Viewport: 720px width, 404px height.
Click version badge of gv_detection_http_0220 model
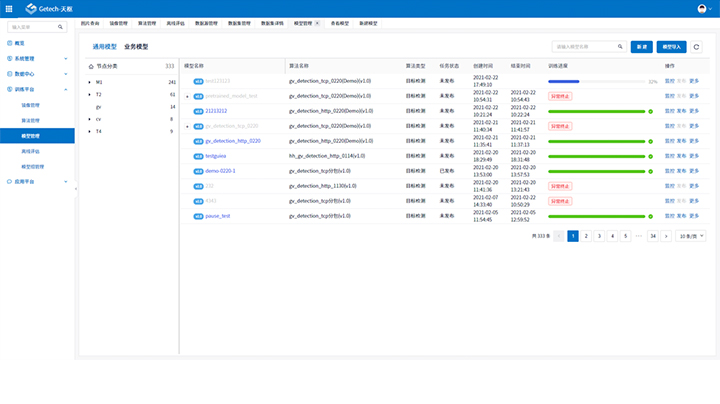point(198,141)
